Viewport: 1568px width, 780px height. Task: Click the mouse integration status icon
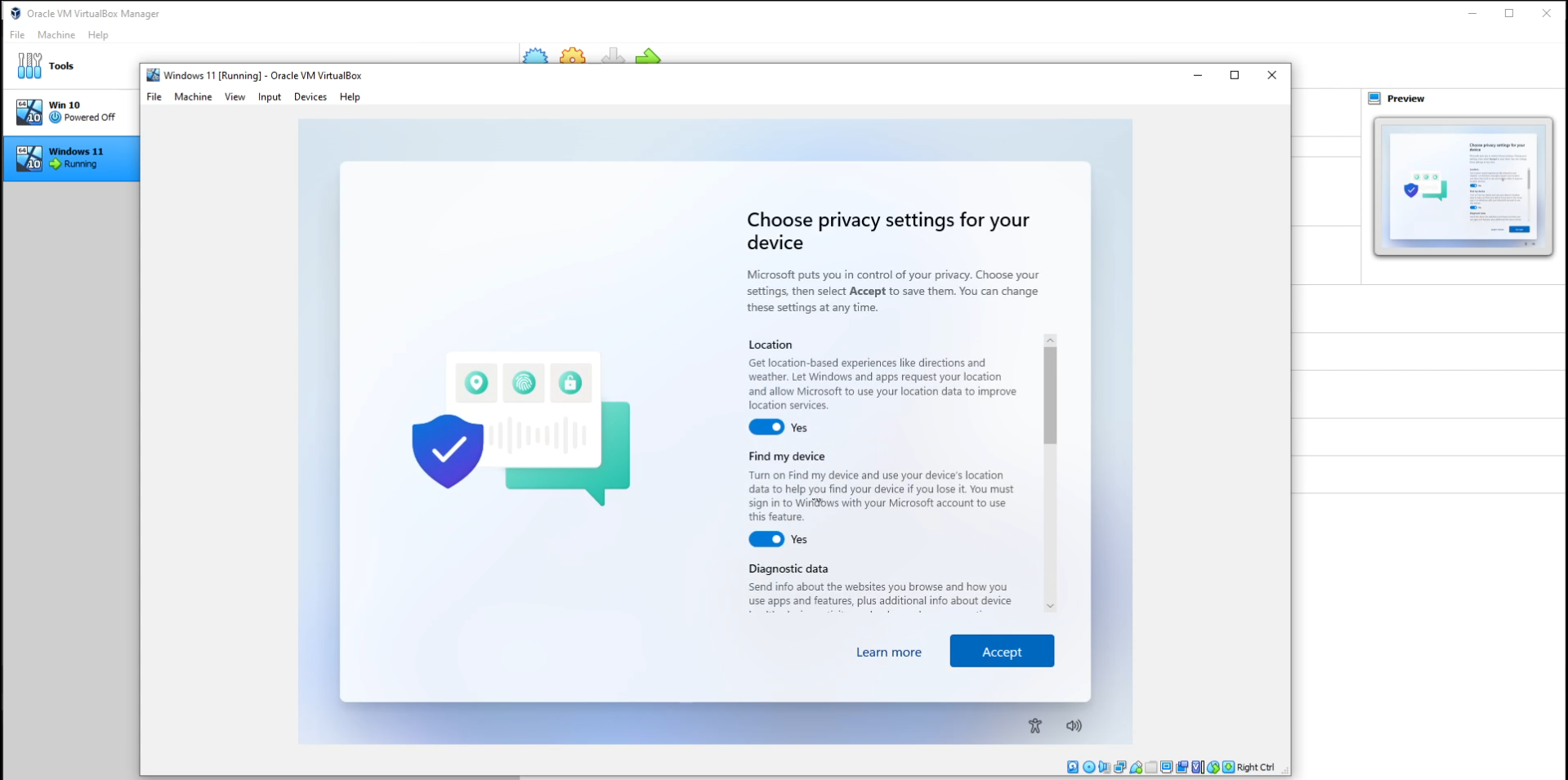pos(1213,767)
